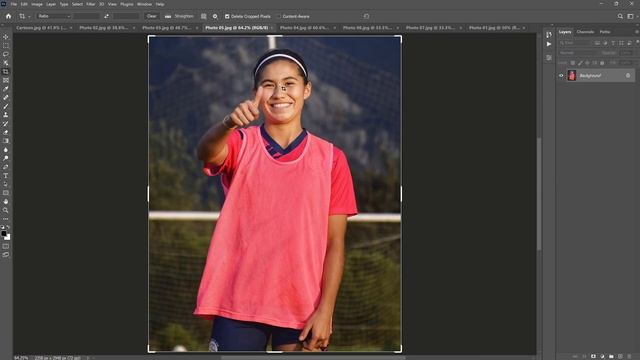Open the Crop tool preset picker arrow

tap(29, 17)
